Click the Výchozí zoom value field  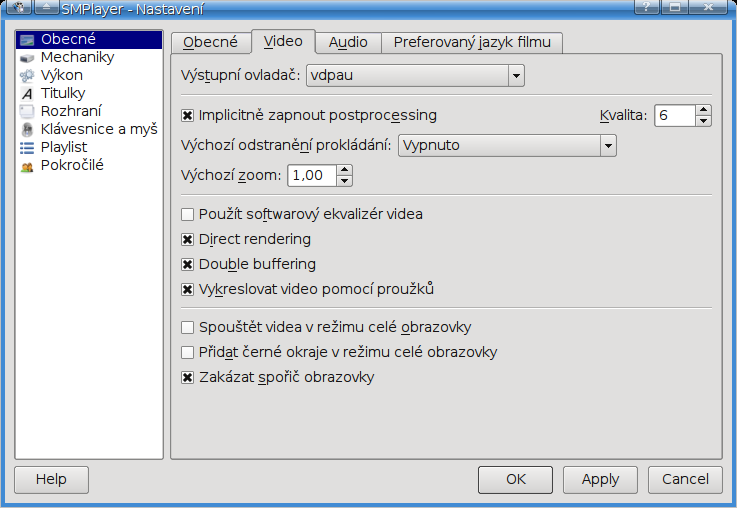(312, 176)
